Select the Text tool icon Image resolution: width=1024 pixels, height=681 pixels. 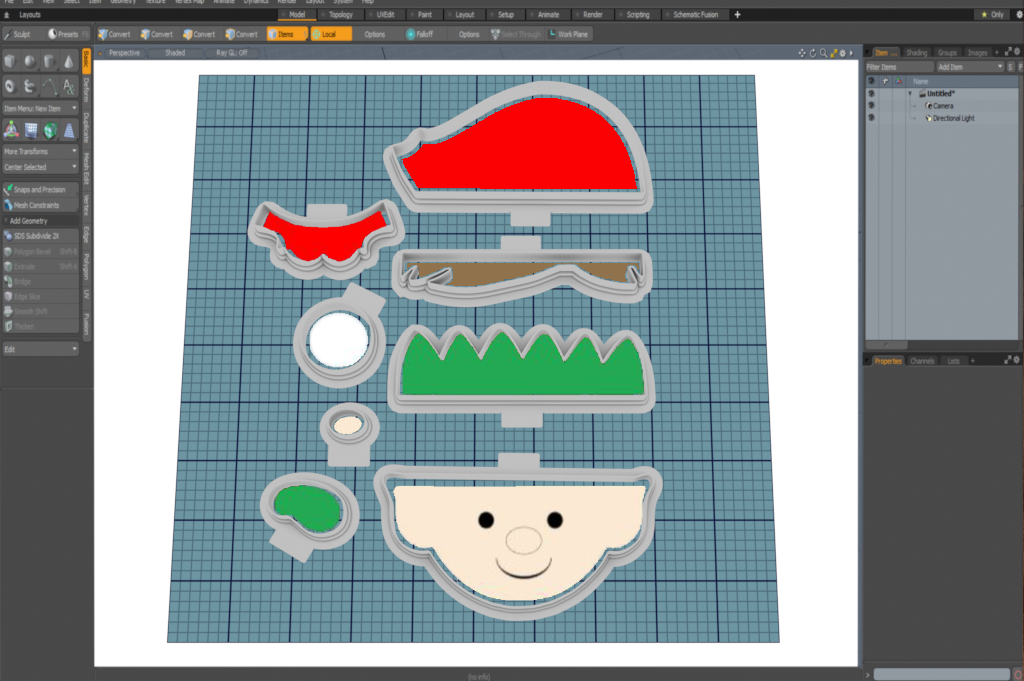pos(69,87)
